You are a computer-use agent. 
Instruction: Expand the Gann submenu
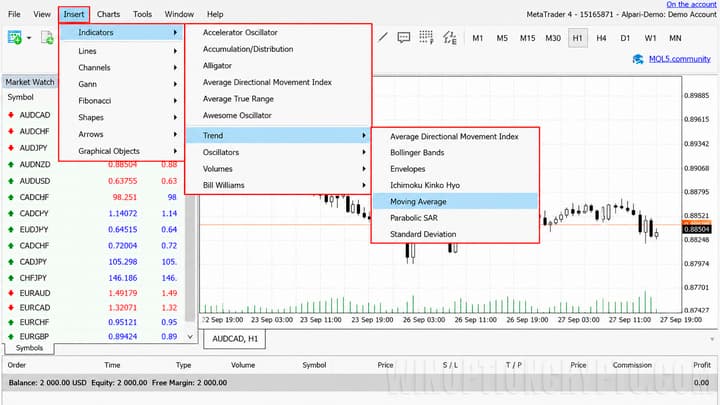tap(122, 84)
